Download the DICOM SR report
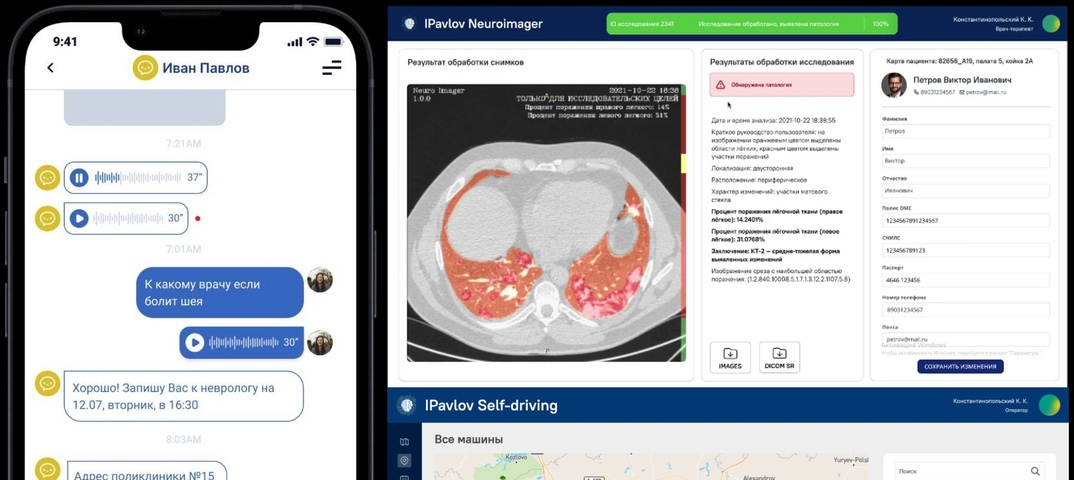This screenshot has width=1074, height=480. 779,357
